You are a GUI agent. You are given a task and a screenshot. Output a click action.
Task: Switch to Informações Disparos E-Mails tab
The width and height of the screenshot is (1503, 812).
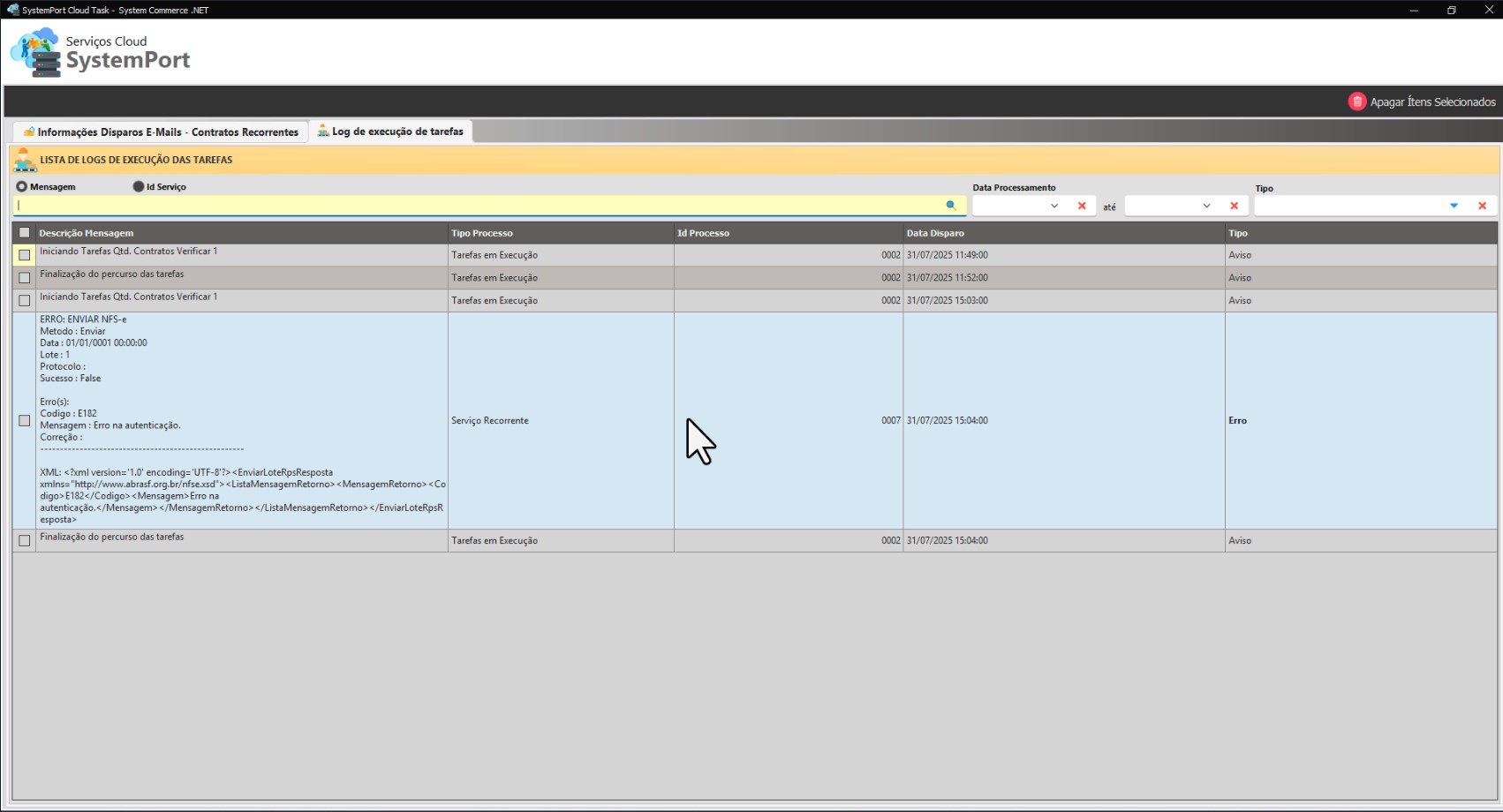(x=162, y=132)
